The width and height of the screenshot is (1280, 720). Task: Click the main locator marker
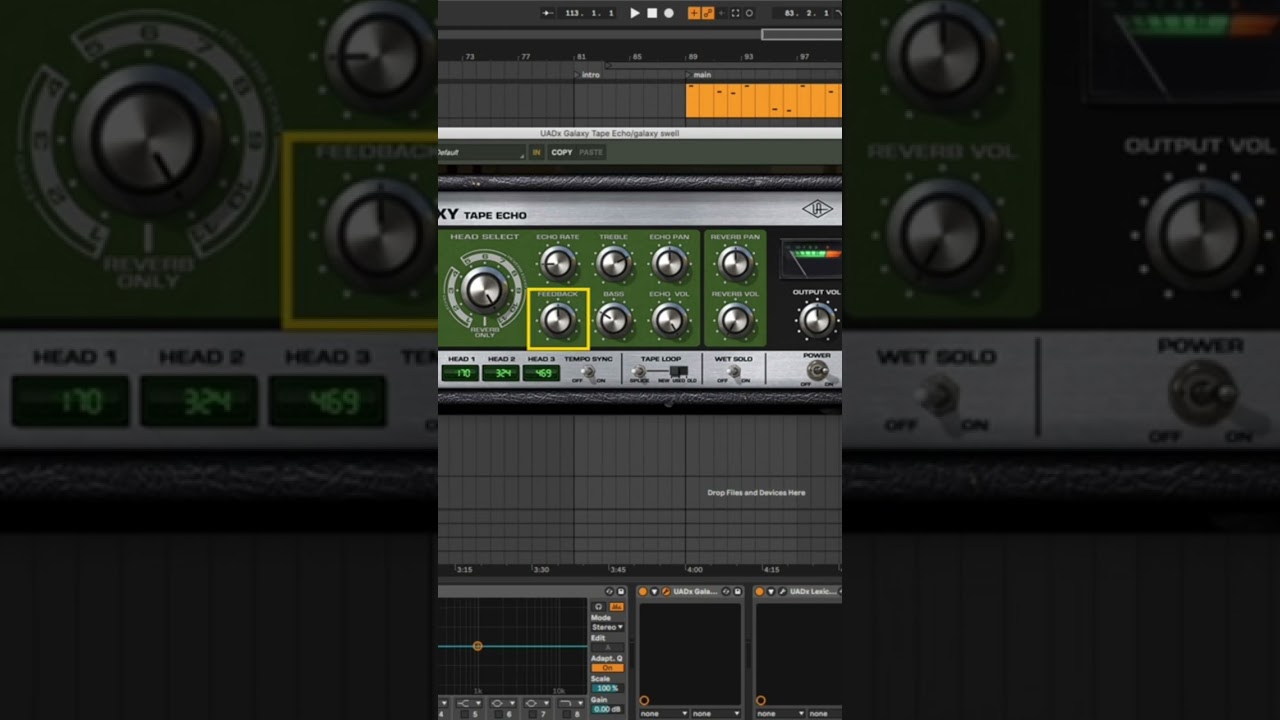(699, 75)
